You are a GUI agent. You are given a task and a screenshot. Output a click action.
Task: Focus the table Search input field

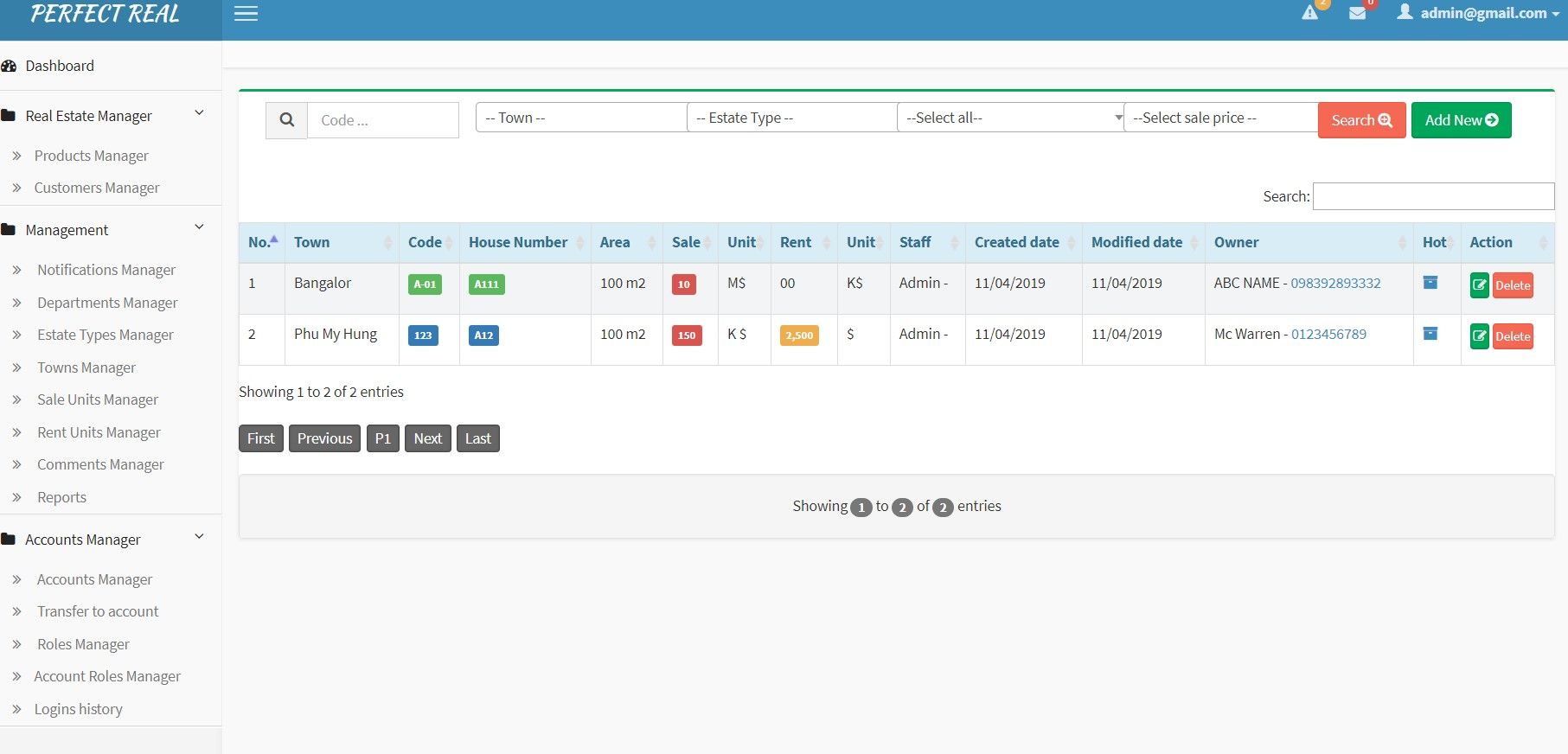(x=1432, y=196)
